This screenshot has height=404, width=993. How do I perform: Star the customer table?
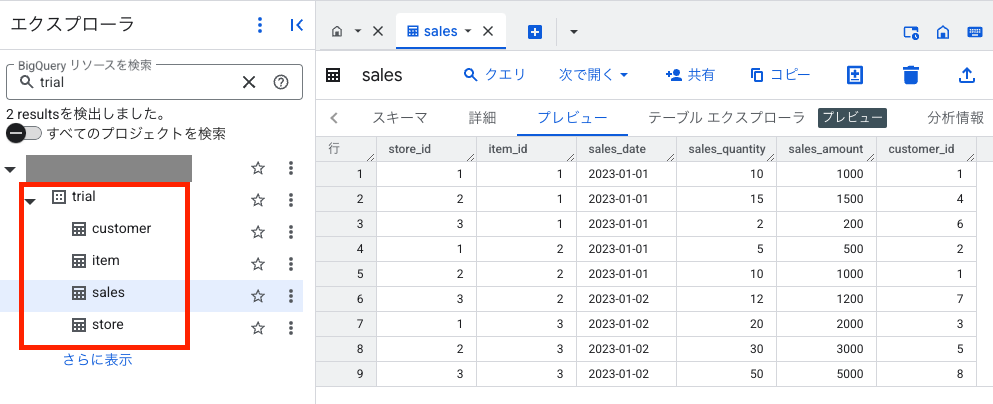[x=257, y=232]
